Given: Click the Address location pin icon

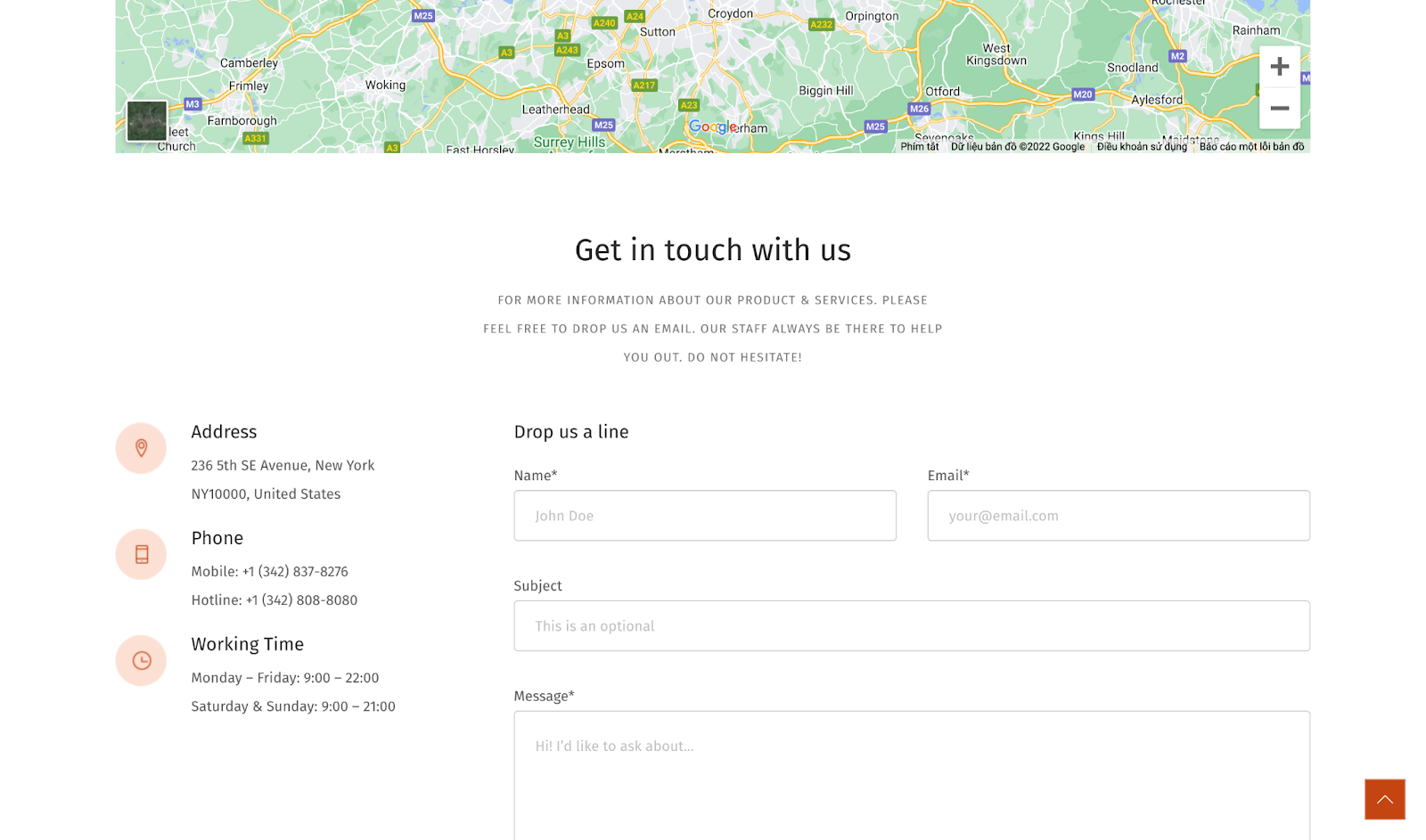Looking at the screenshot, I should 141,448.
